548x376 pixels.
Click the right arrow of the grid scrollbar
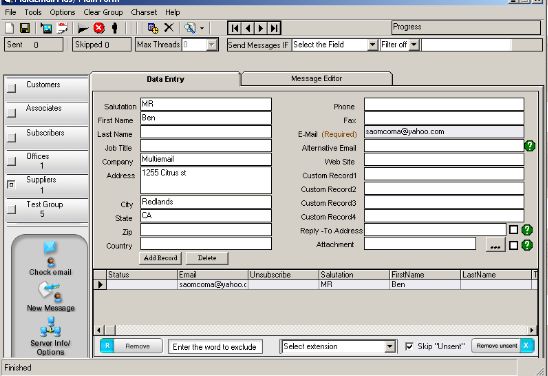click(x=532, y=330)
